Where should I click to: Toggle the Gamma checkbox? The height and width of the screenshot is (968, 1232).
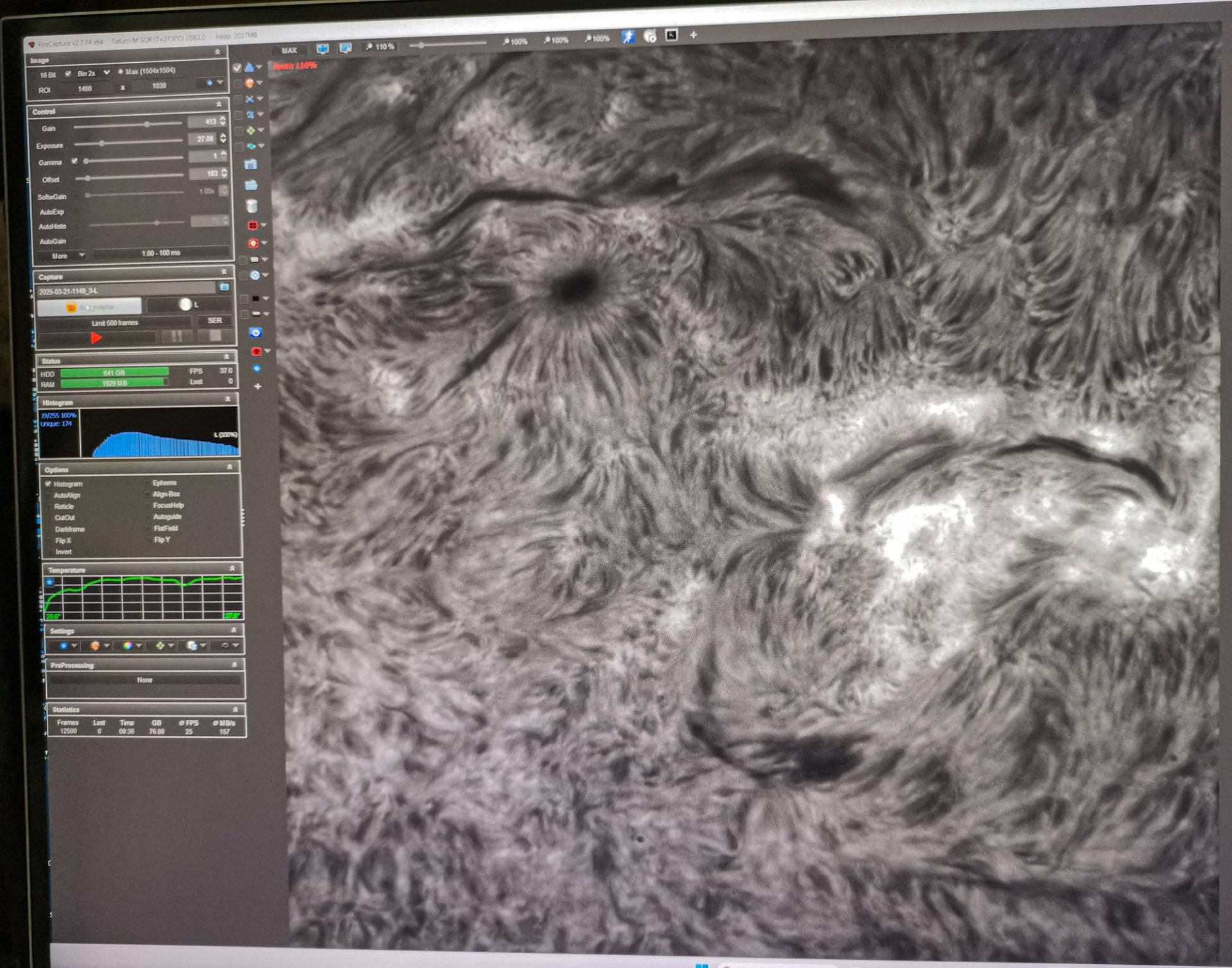tap(74, 161)
